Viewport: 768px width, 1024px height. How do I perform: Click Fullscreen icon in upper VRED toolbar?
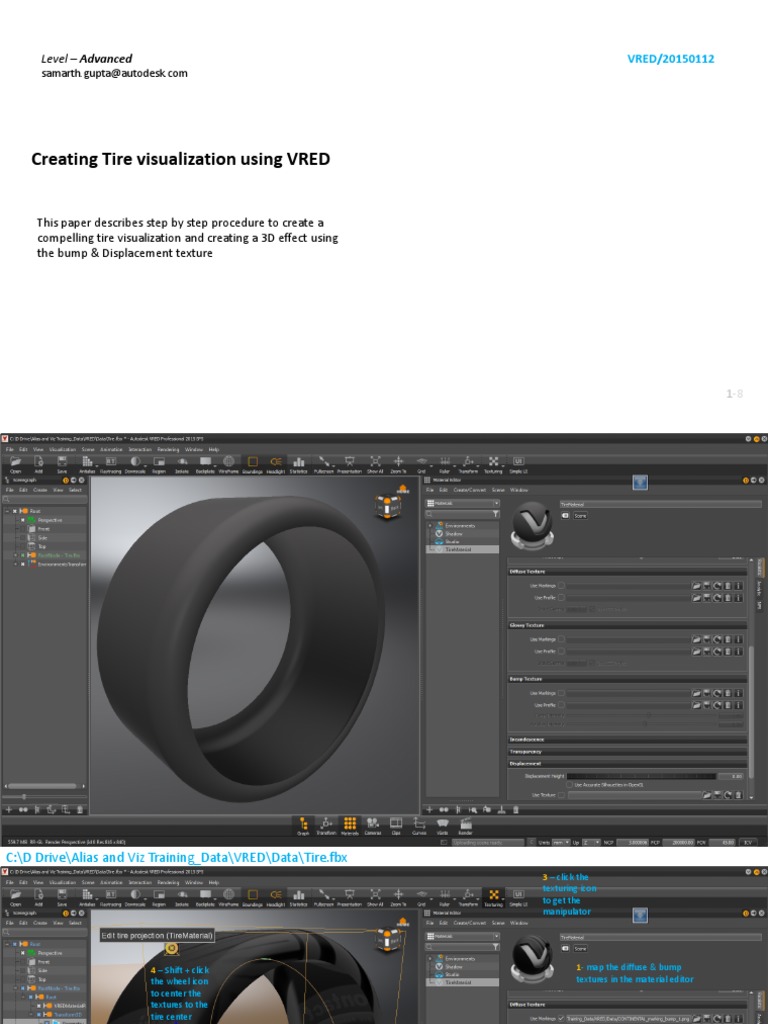pyautogui.click(x=323, y=463)
